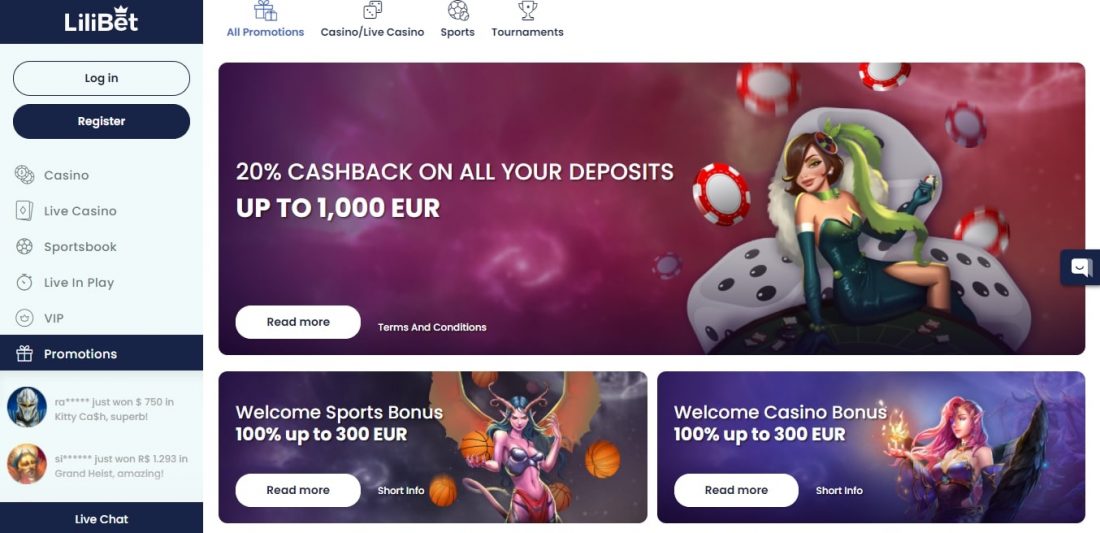This screenshot has height=533, width=1100.
Task: Read more about Welcome Sports Bonus
Action: [298, 490]
